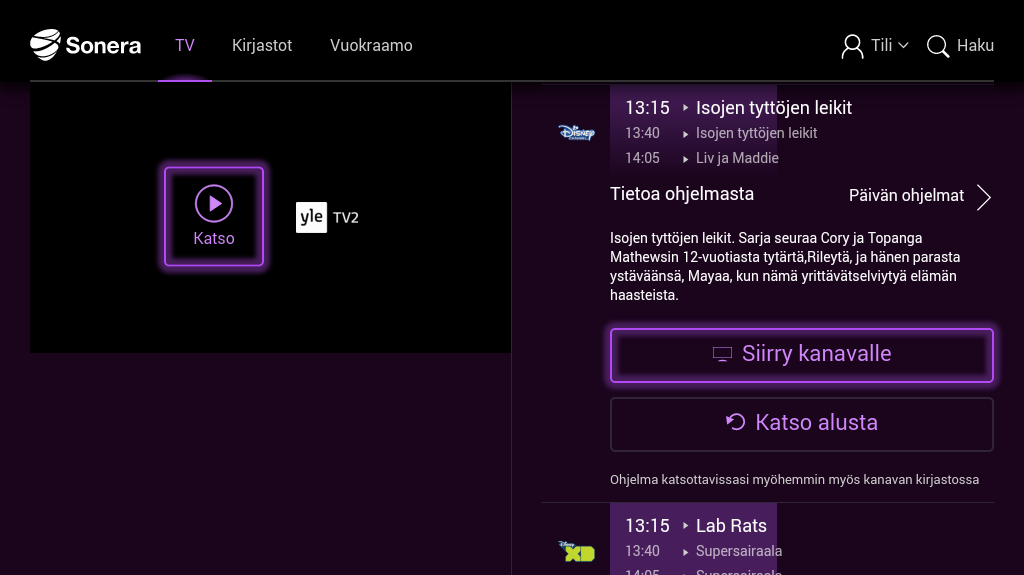The width and height of the screenshot is (1024, 575).
Task: Click the Yle TV2 channel logo
Action: [x=327, y=217]
